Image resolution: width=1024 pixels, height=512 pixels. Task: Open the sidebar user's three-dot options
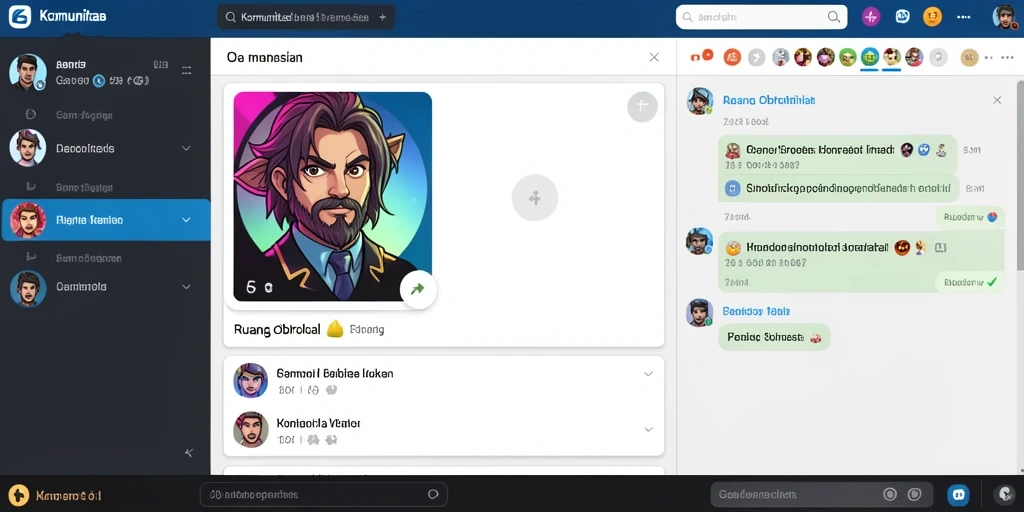[187, 69]
